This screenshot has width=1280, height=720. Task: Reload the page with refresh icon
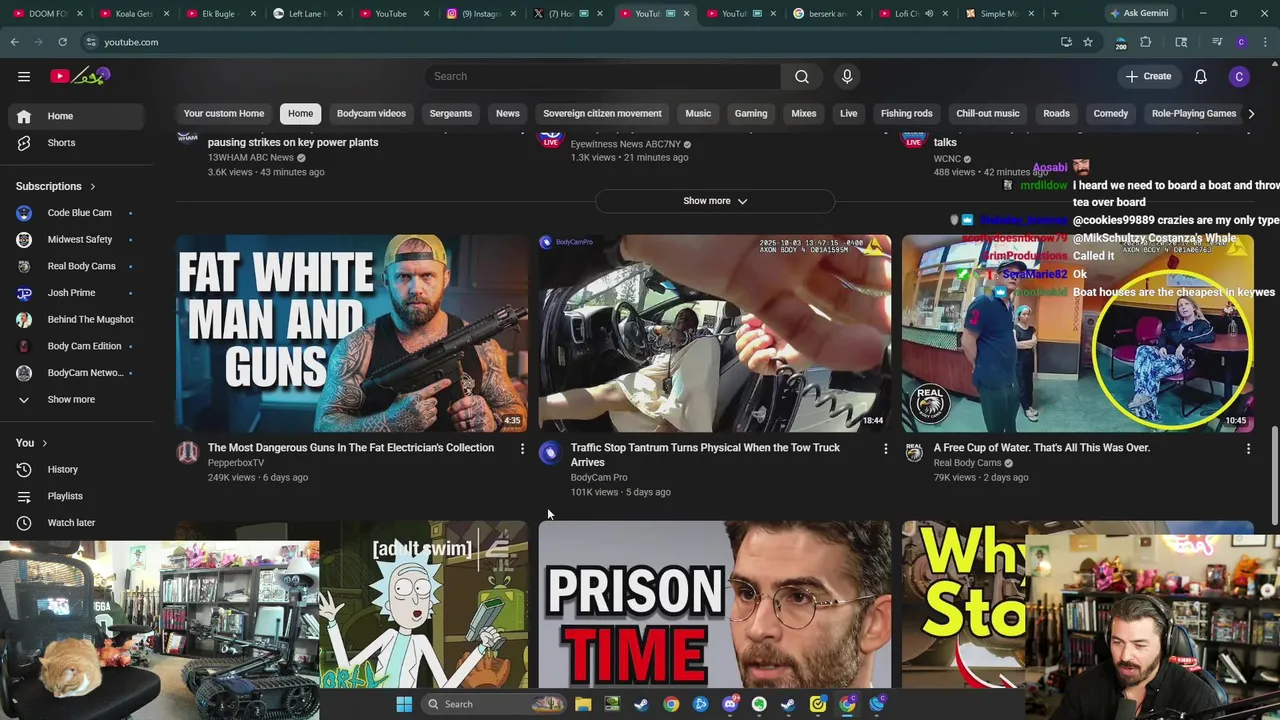coord(62,42)
